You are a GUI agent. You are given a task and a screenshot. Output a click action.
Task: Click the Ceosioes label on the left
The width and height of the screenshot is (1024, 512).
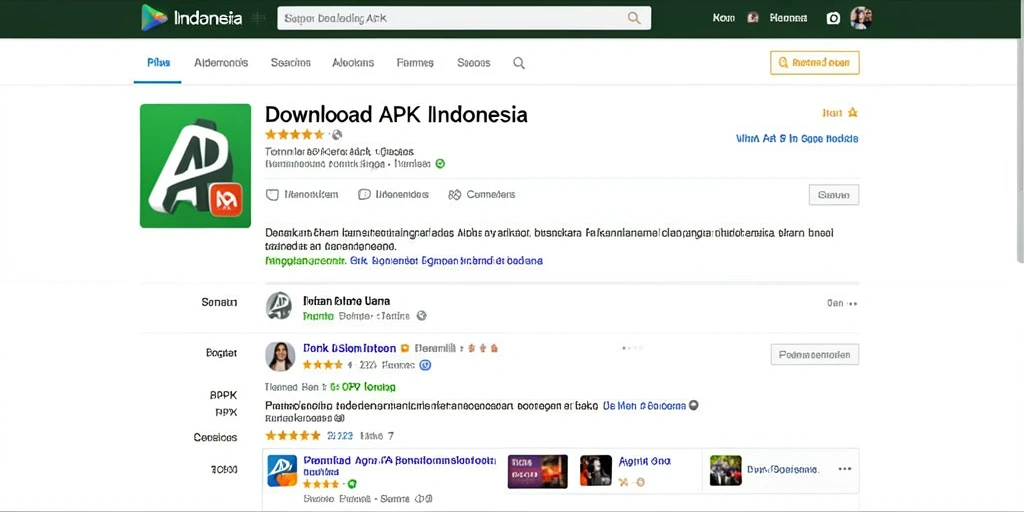click(x=216, y=437)
